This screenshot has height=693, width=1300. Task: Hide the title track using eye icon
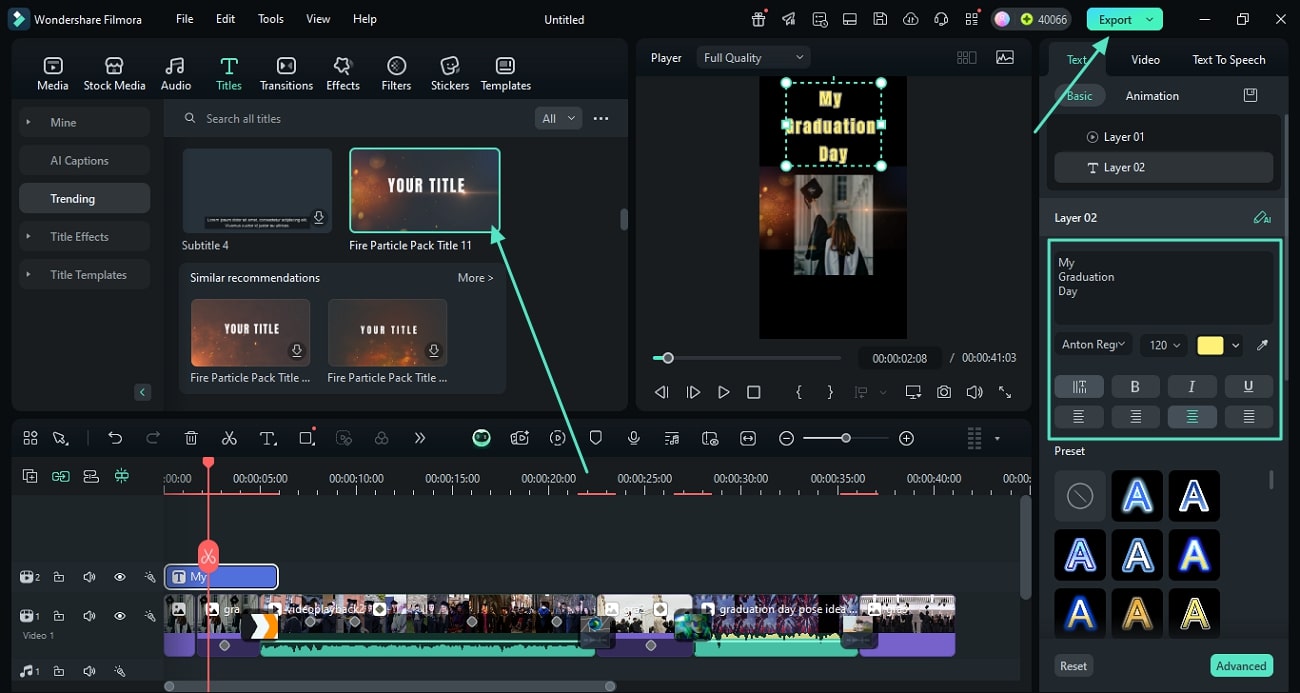pyautogui.click(x=119, y=577)
